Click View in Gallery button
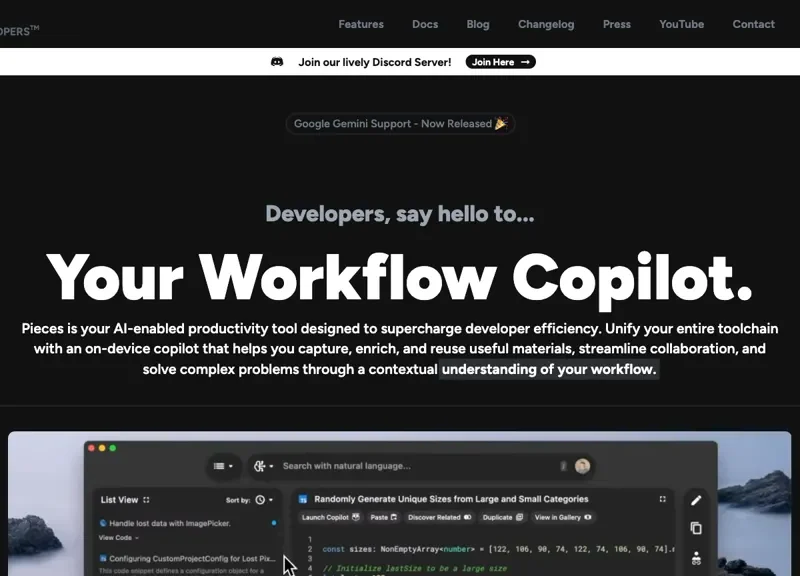Image resolution: width=800 pixels, height=576 pixels. tap(562, 517)
